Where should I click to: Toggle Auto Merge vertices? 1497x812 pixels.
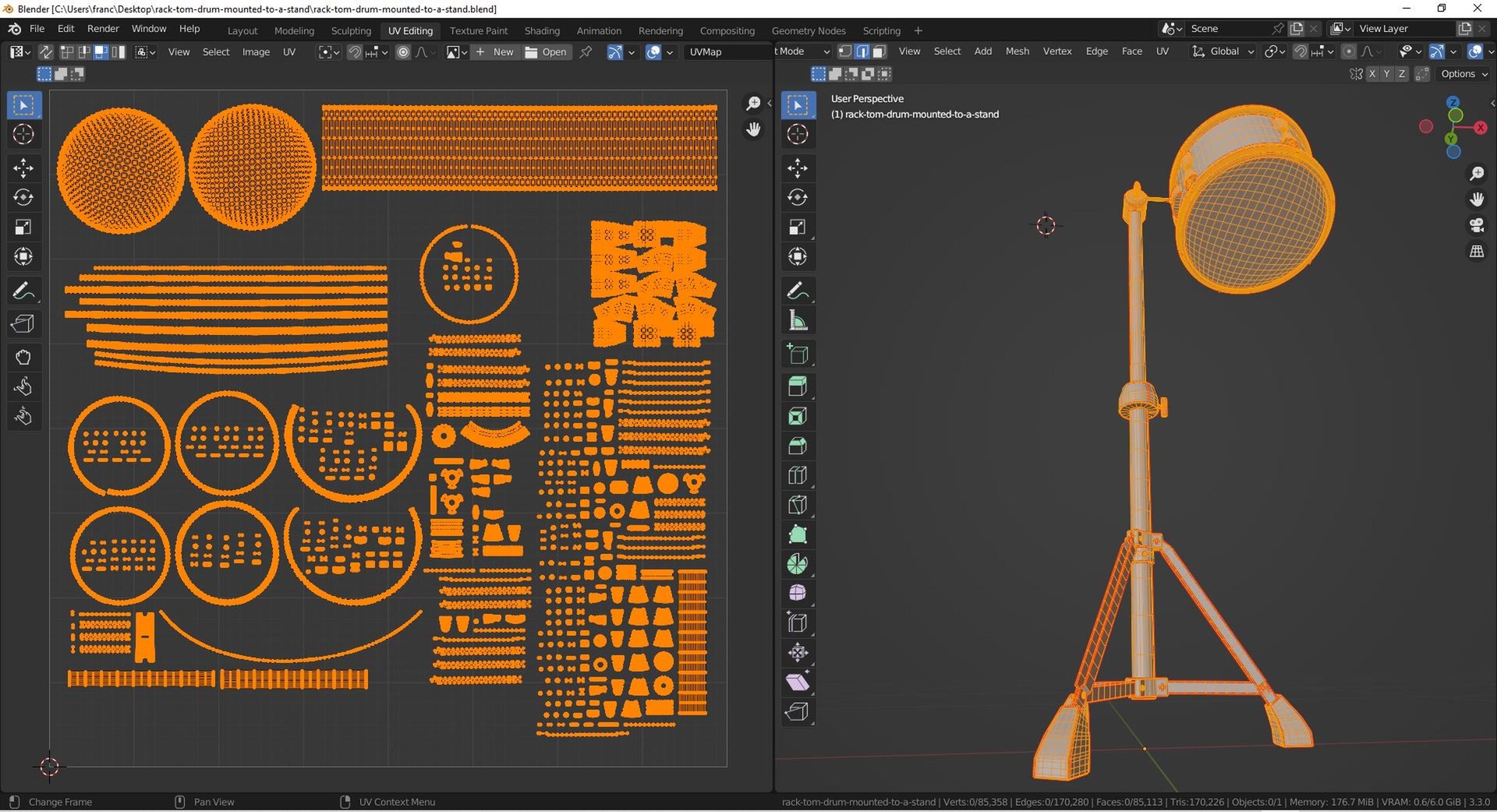1422,74
